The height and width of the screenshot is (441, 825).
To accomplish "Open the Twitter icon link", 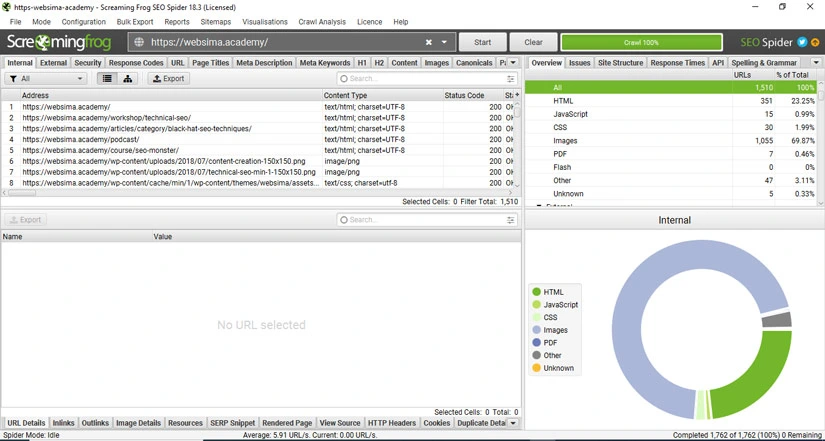I will tap(802, 42).
